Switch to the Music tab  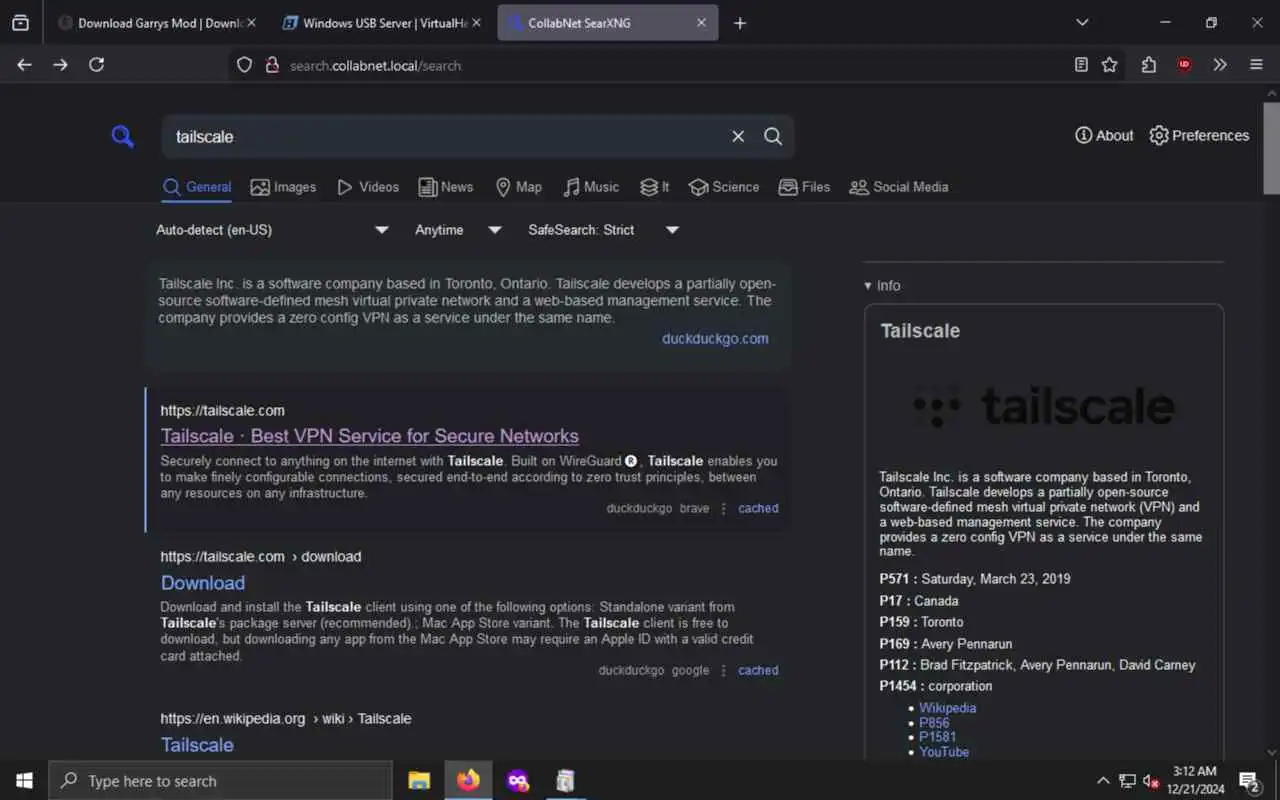[x=591, y=187]
